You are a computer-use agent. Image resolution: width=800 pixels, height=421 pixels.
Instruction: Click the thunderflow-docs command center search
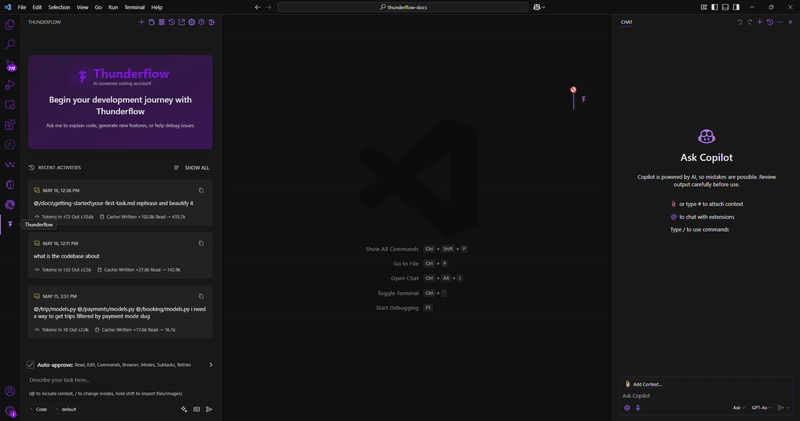[x=403, y=7]
